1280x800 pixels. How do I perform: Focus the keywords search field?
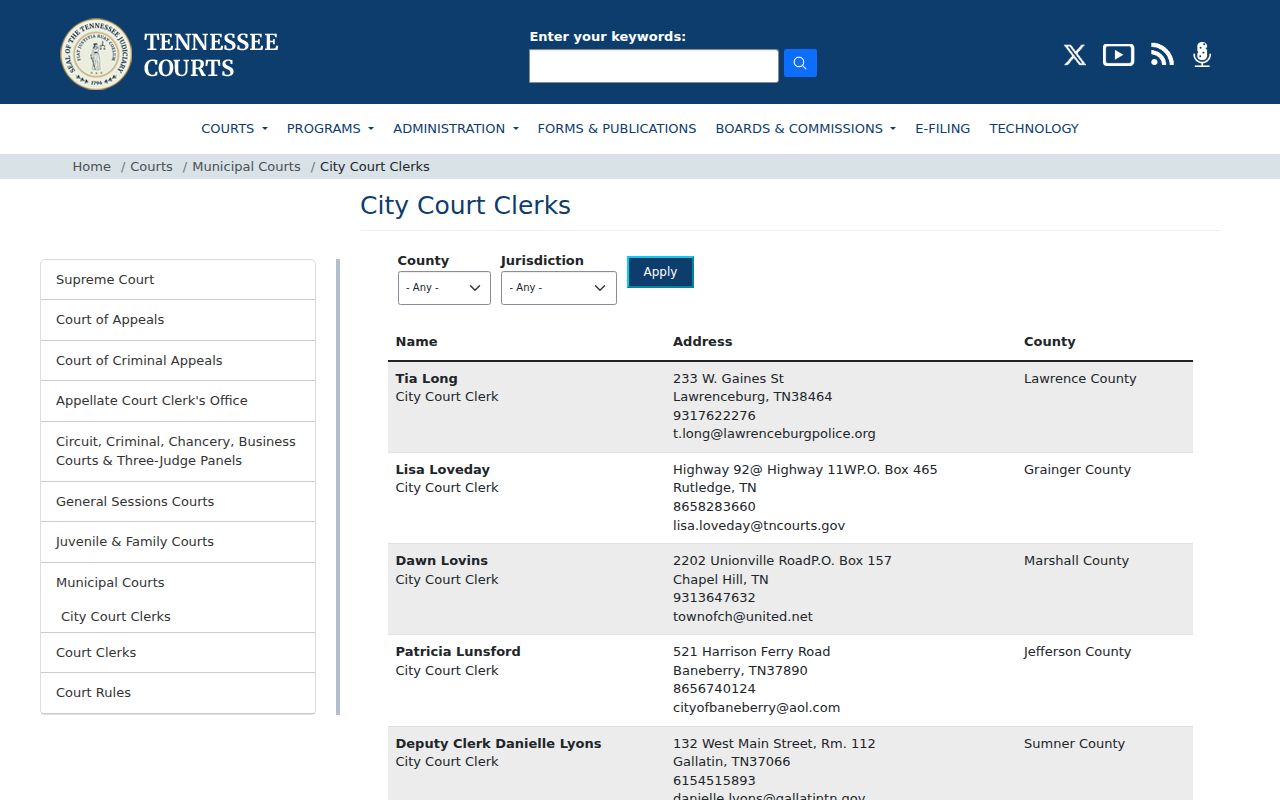[x=654, y=66]
